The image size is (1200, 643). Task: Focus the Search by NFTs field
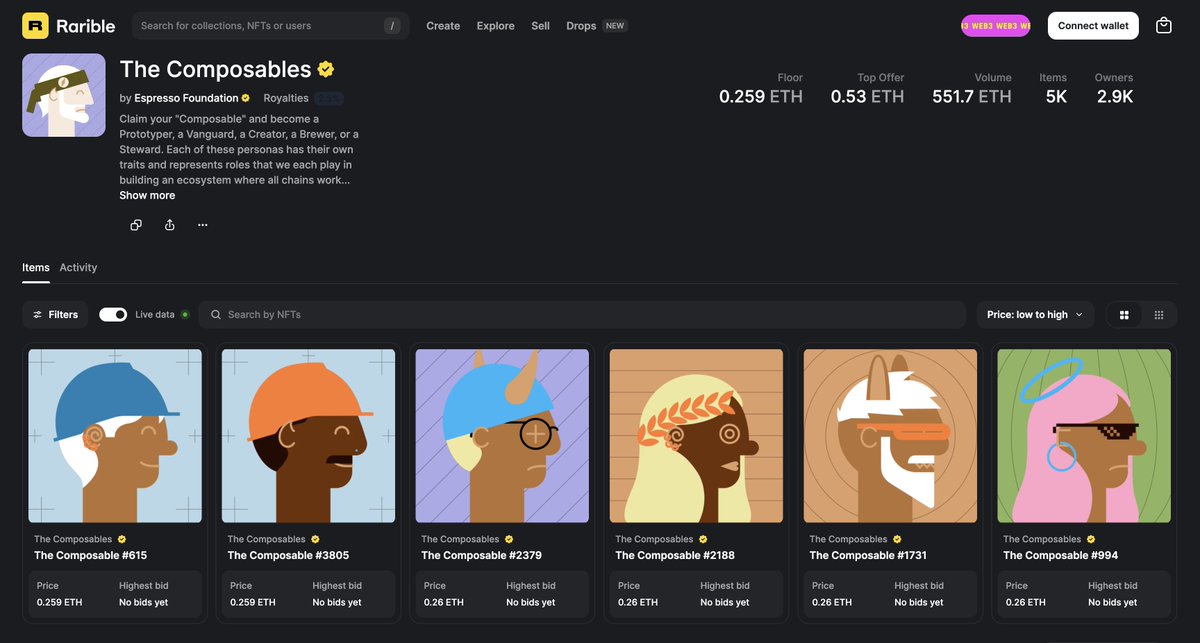tap(582, 315)
